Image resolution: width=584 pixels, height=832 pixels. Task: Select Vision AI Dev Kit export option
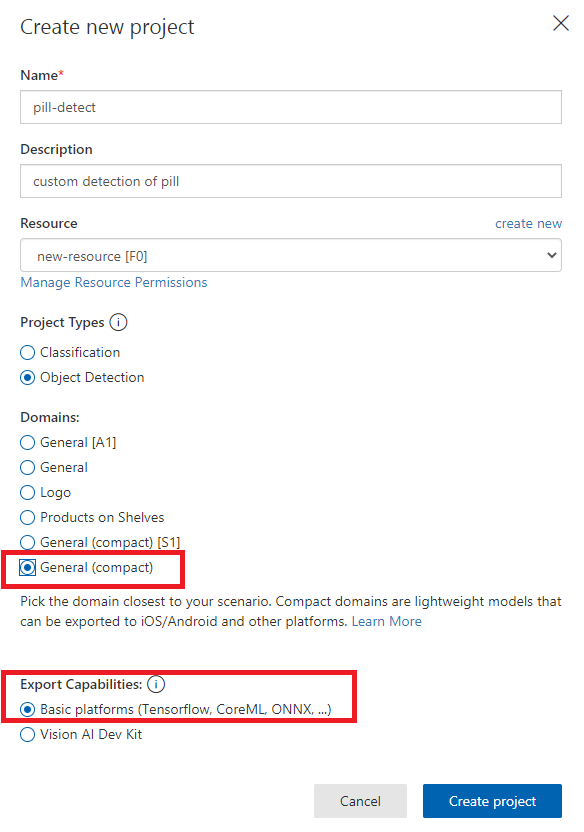[28, 734]
